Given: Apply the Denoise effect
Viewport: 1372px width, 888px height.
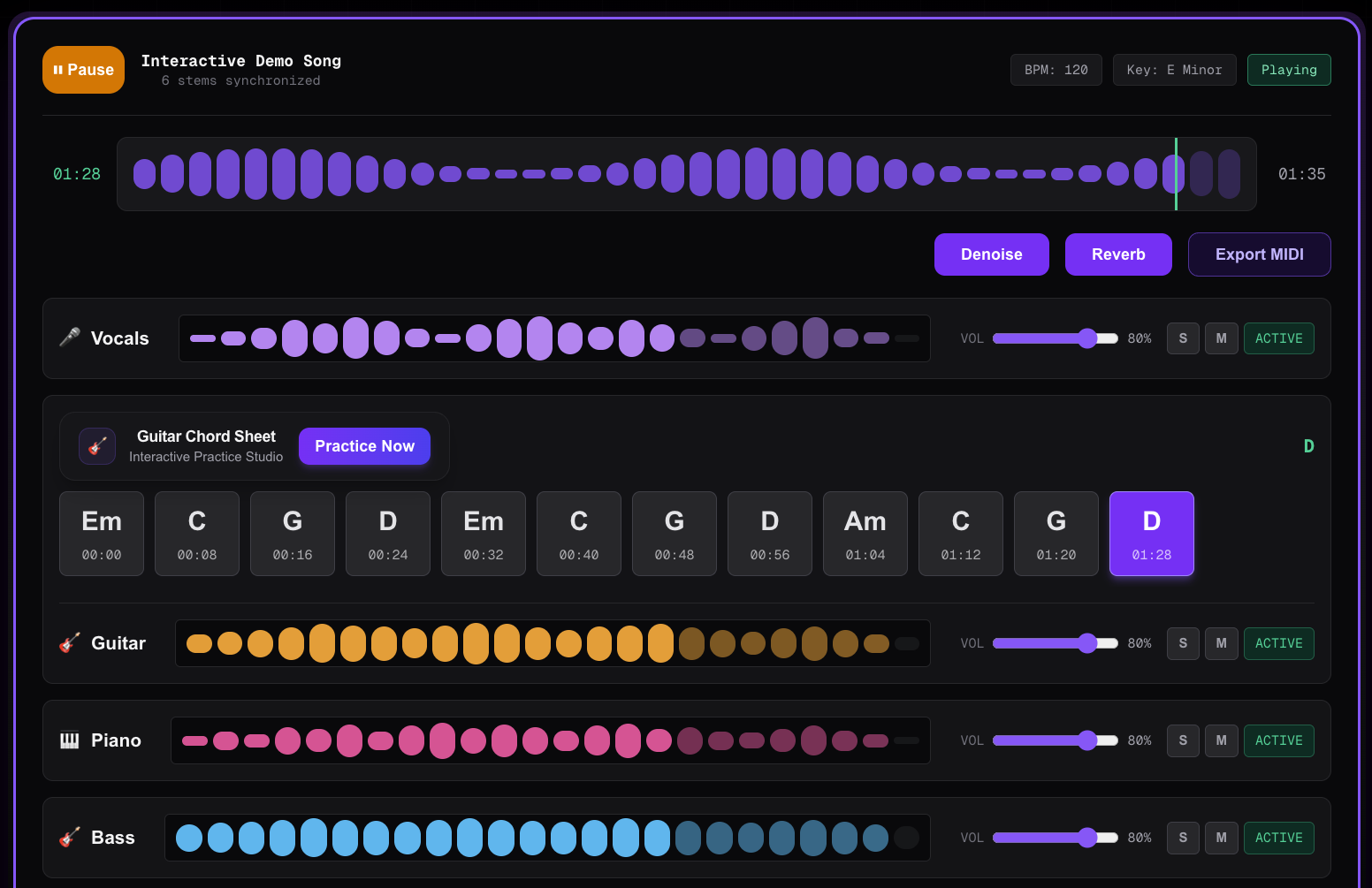Looking at the screenshot, I should click(x=992, y=254).
